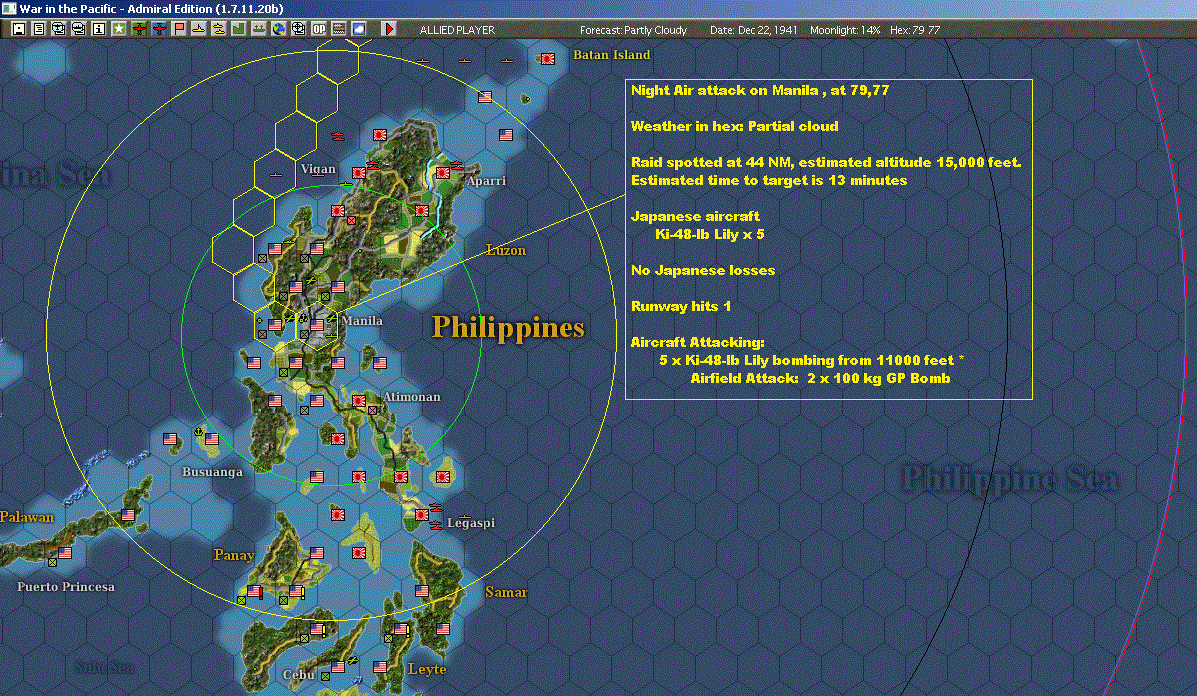Viewport: 1197px width, 696px height.
Task: Select the US flag base on Palawan
Action: click(128, 515)
